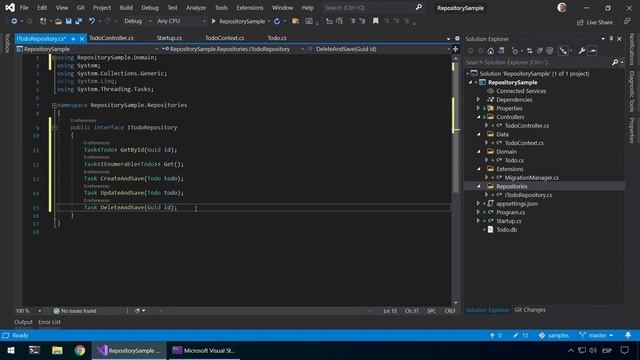Viewport: 640px width, 360px height.
Task: Click the unpushed commits arrow in status bar
Action: (x=496, y=336)
